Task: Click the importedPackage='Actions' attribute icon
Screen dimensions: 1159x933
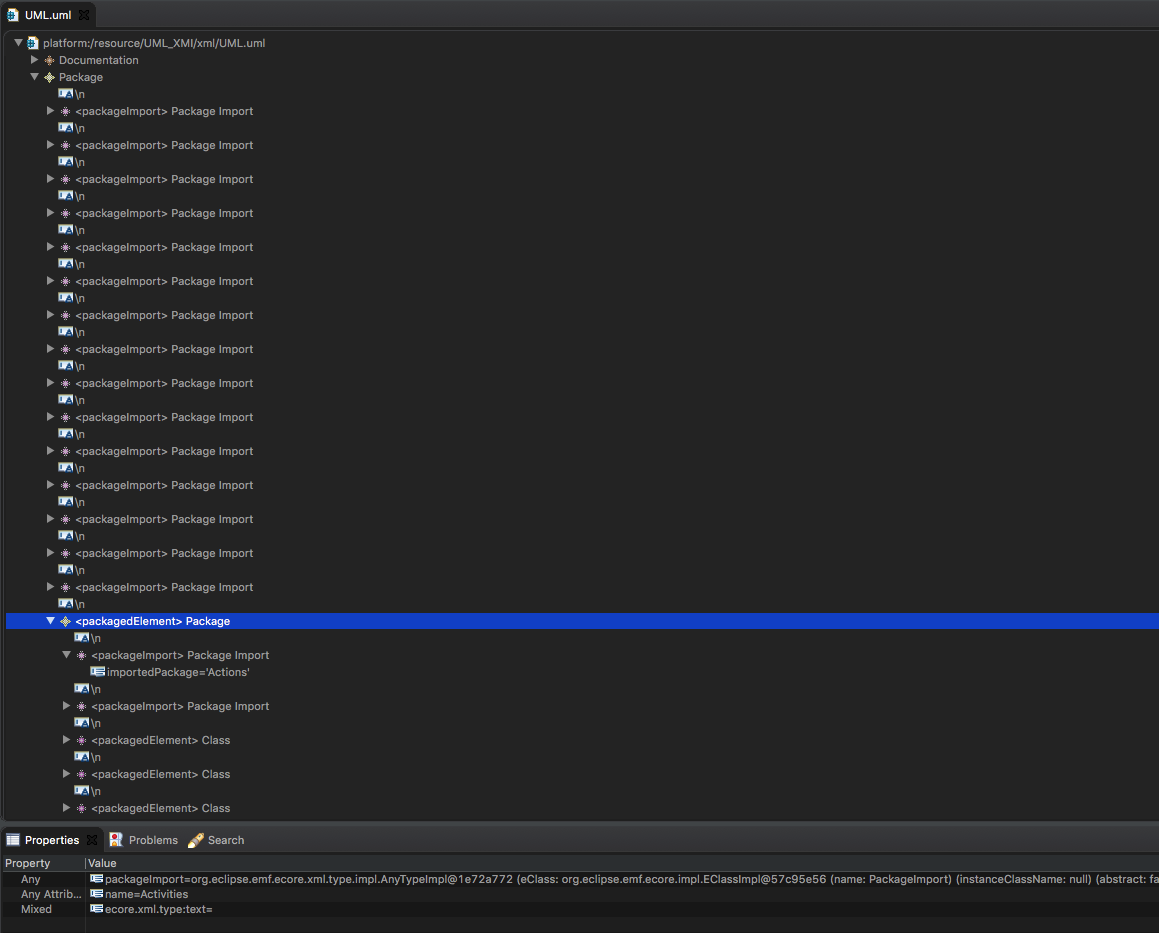Action: (98, 672)
